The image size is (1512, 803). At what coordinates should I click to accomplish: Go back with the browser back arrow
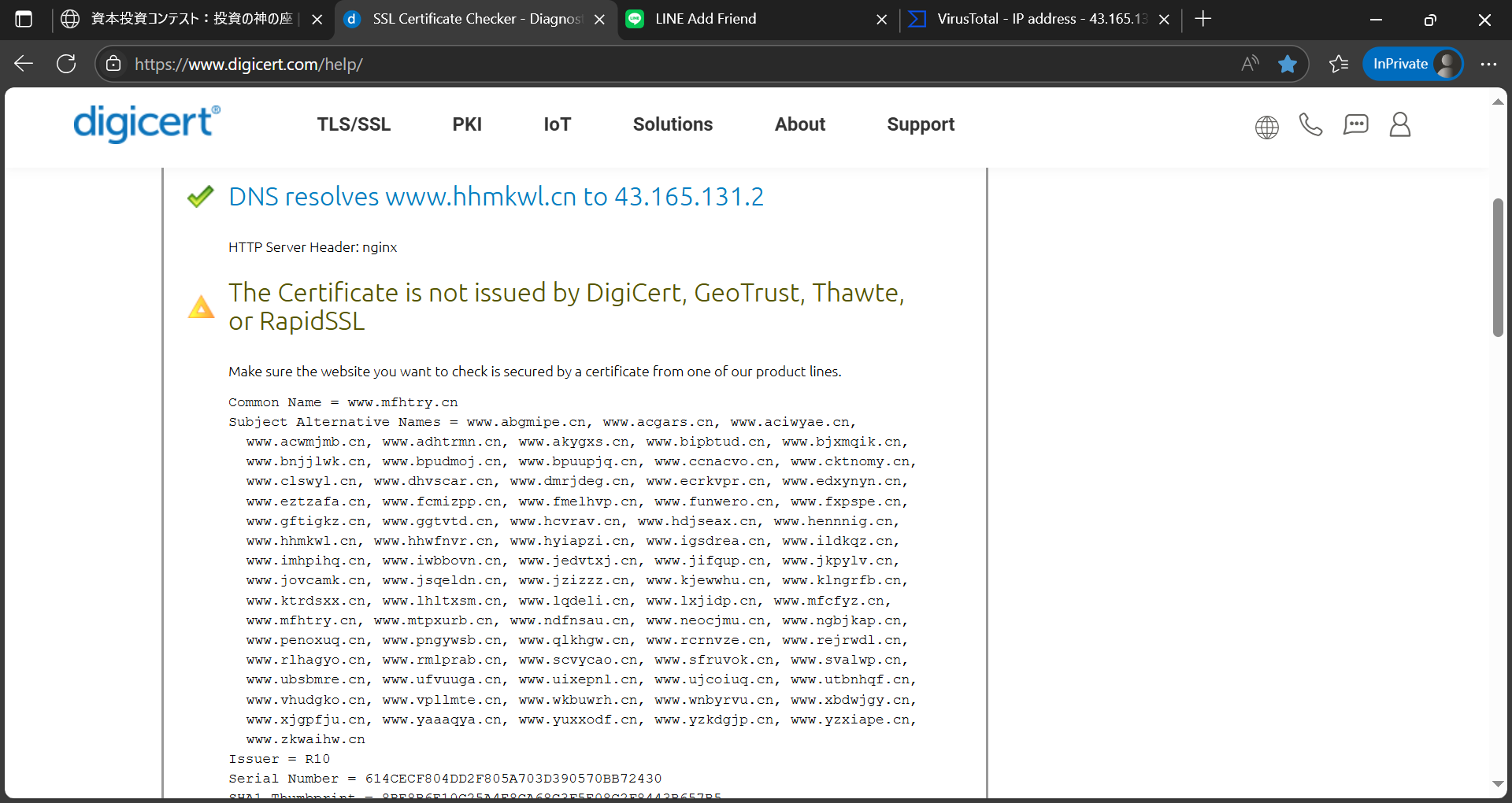tap(24, 64)
